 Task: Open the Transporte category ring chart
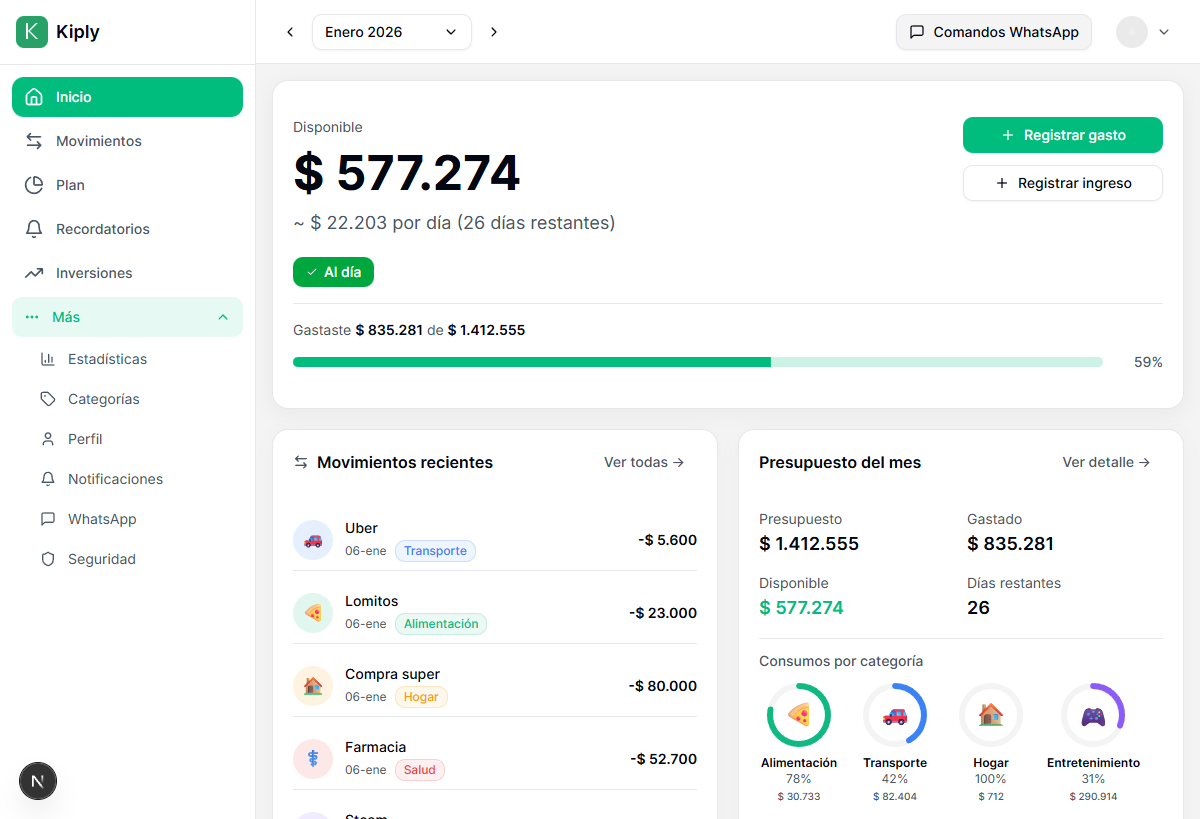pyautogui.click(x=894, y=715)
